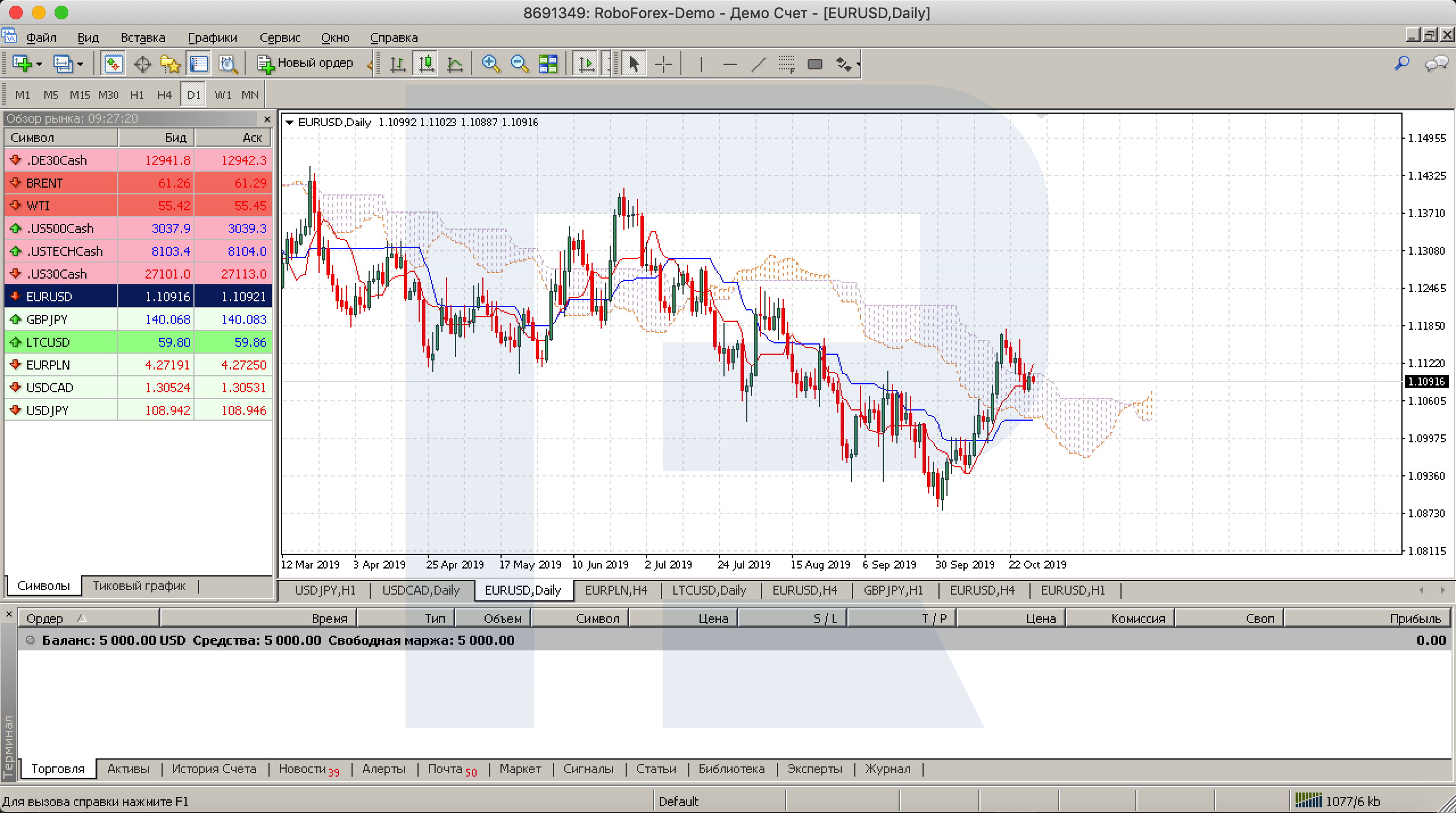The image size is (1456, 813).
Task: Open the Вставка menu
Action: 143,38
